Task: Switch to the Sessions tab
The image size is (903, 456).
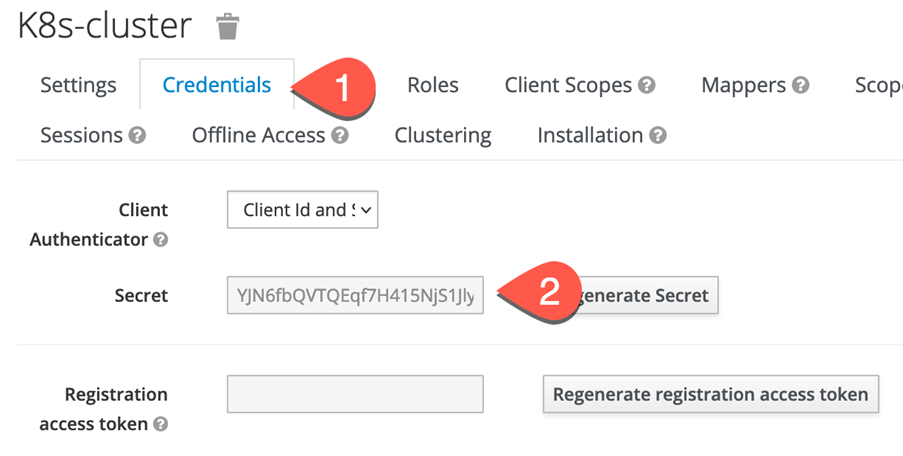Action: 81,135
